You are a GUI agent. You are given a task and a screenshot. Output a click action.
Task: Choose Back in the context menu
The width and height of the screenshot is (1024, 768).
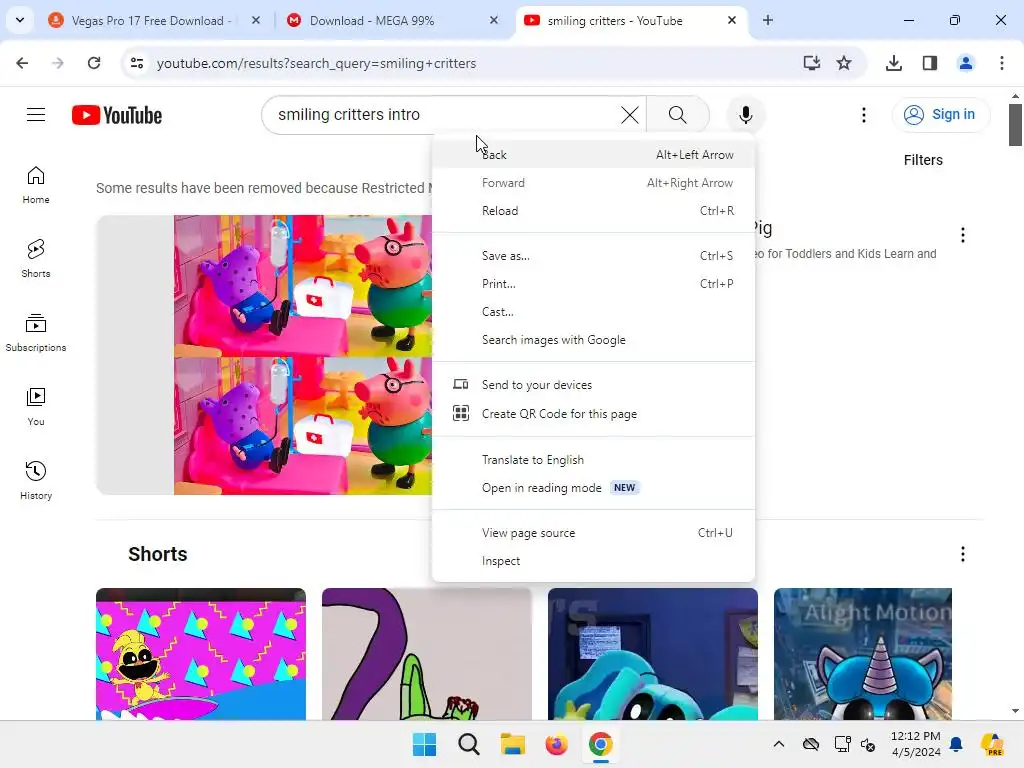coord(593,155)
